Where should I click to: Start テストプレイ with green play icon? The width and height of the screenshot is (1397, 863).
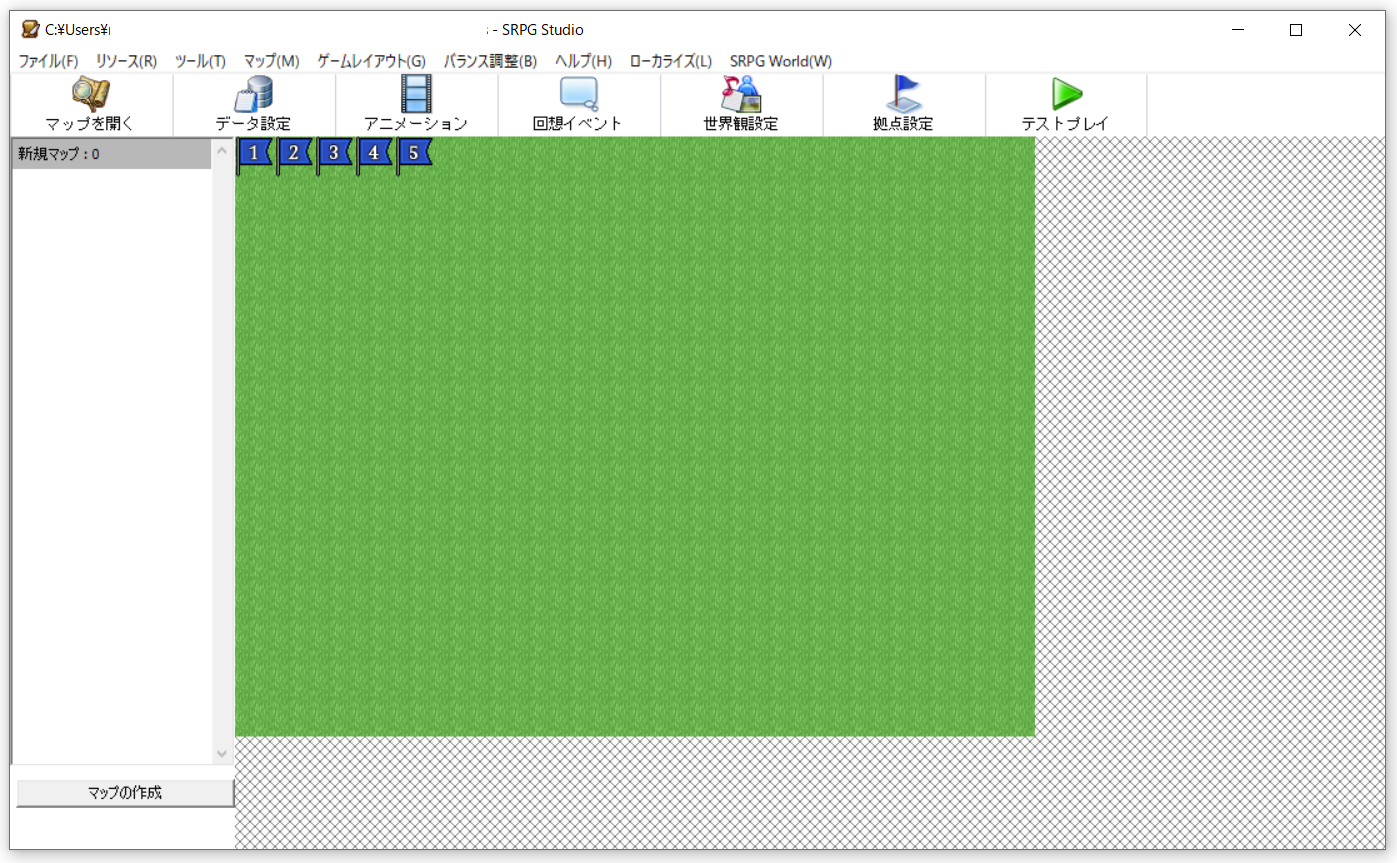[1066, 95]
